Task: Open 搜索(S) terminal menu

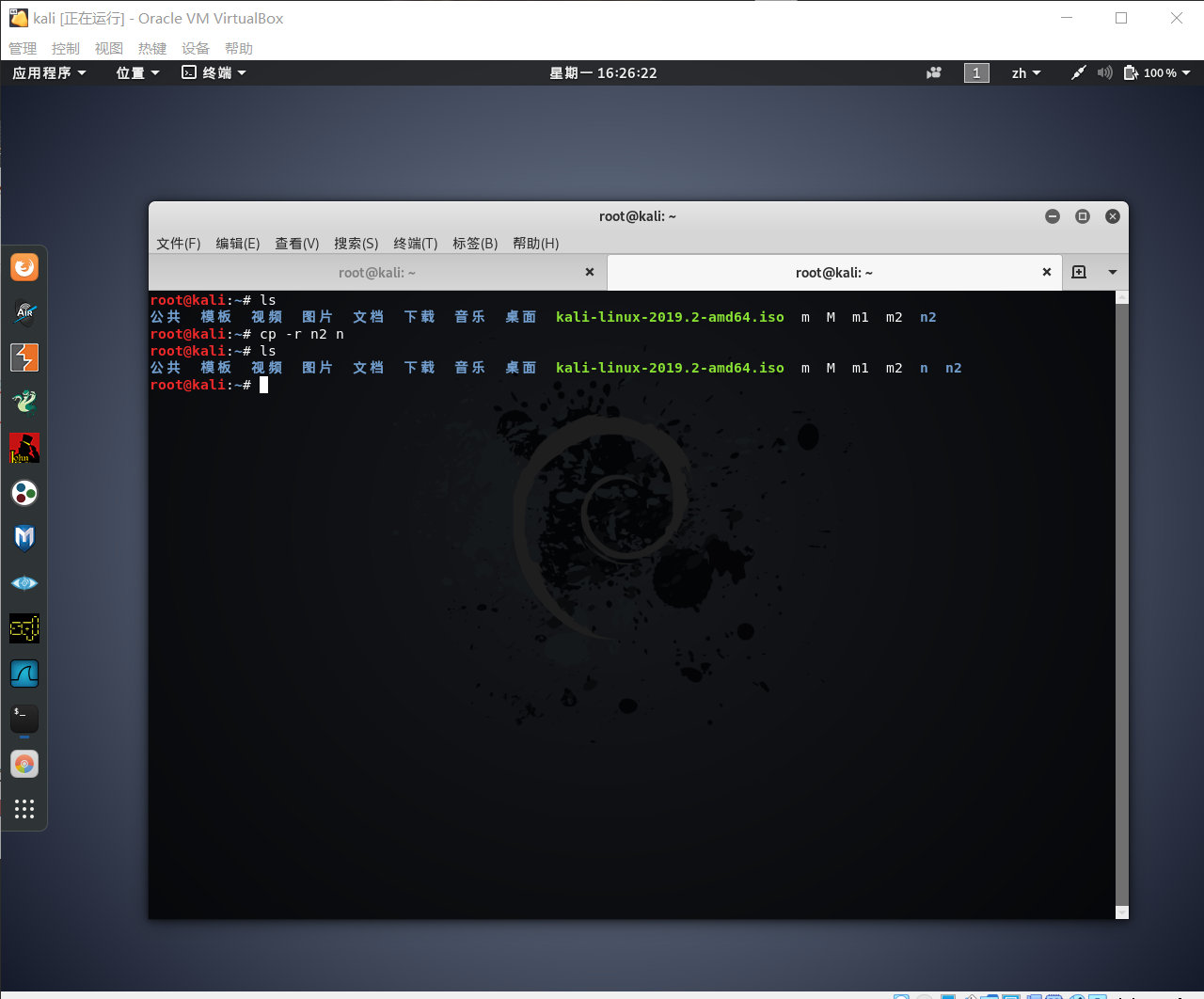Action: (x=356, y=243)
